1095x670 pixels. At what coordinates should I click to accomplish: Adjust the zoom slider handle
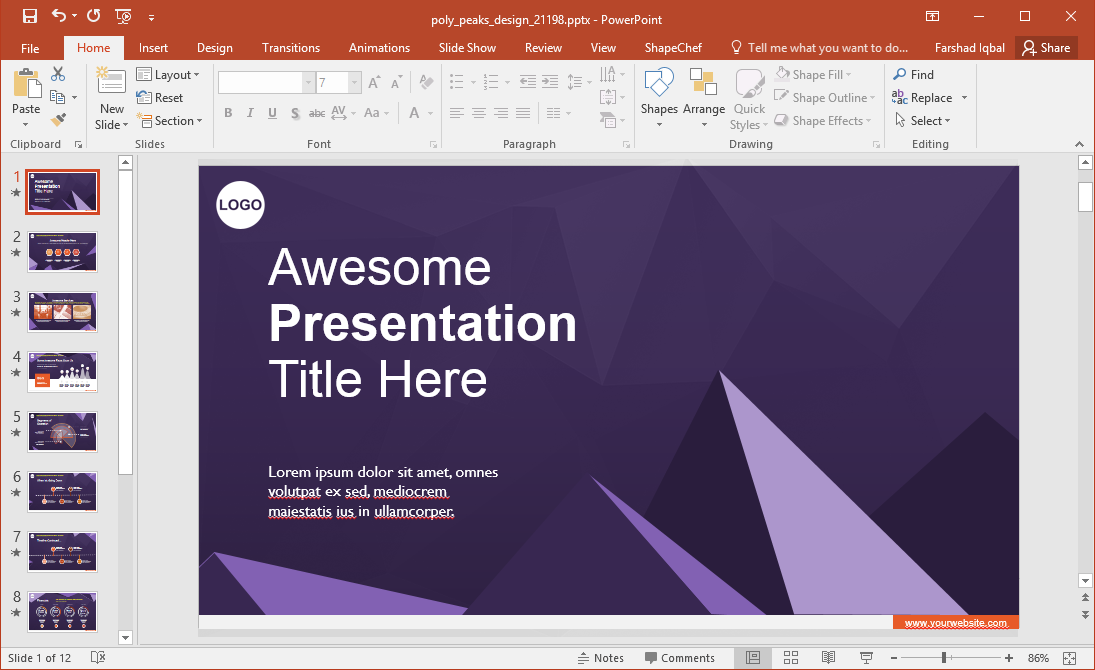pyautogui.click(x=943, y=657)
